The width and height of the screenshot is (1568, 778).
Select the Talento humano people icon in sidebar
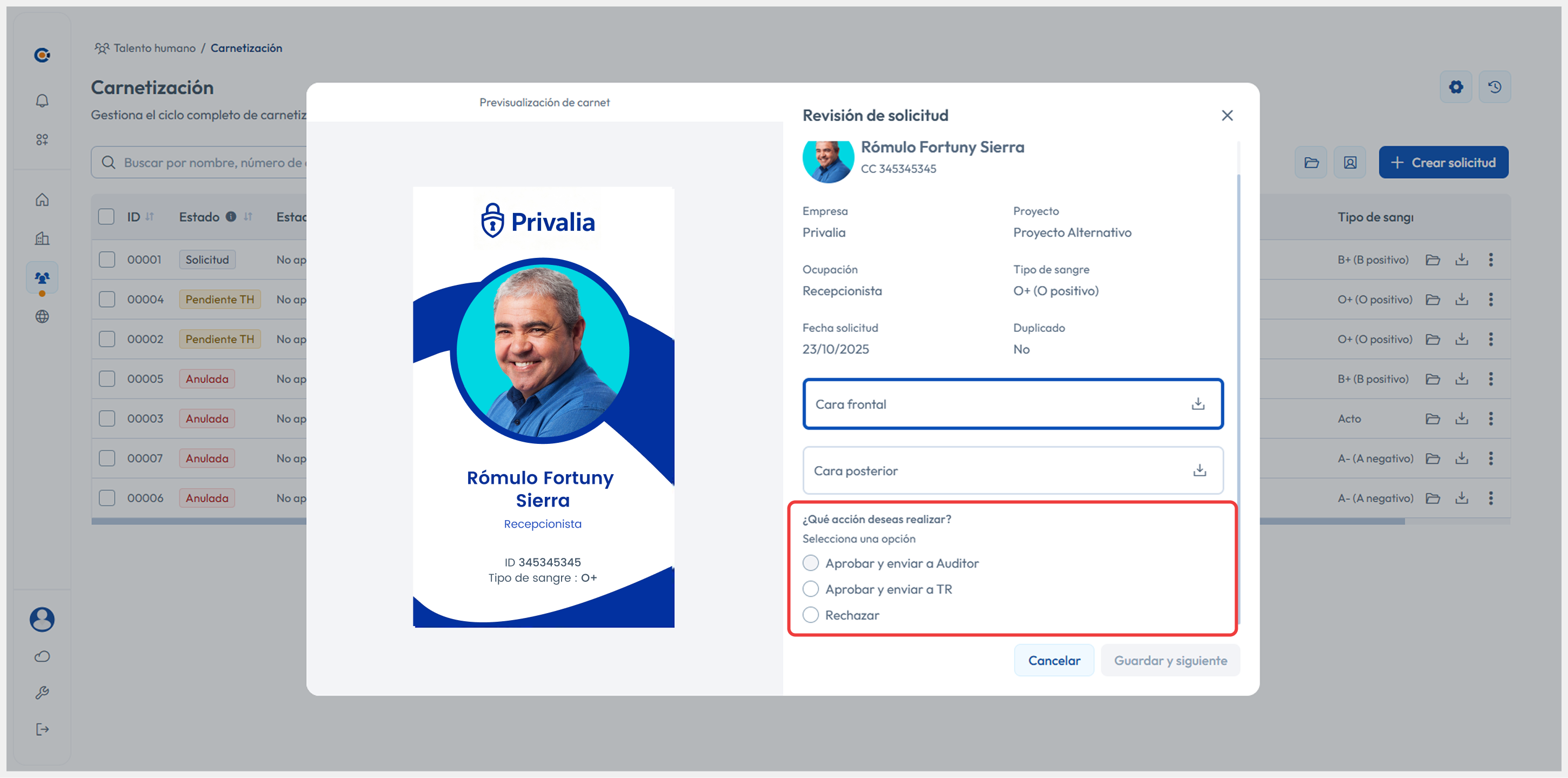pos(42,277)
